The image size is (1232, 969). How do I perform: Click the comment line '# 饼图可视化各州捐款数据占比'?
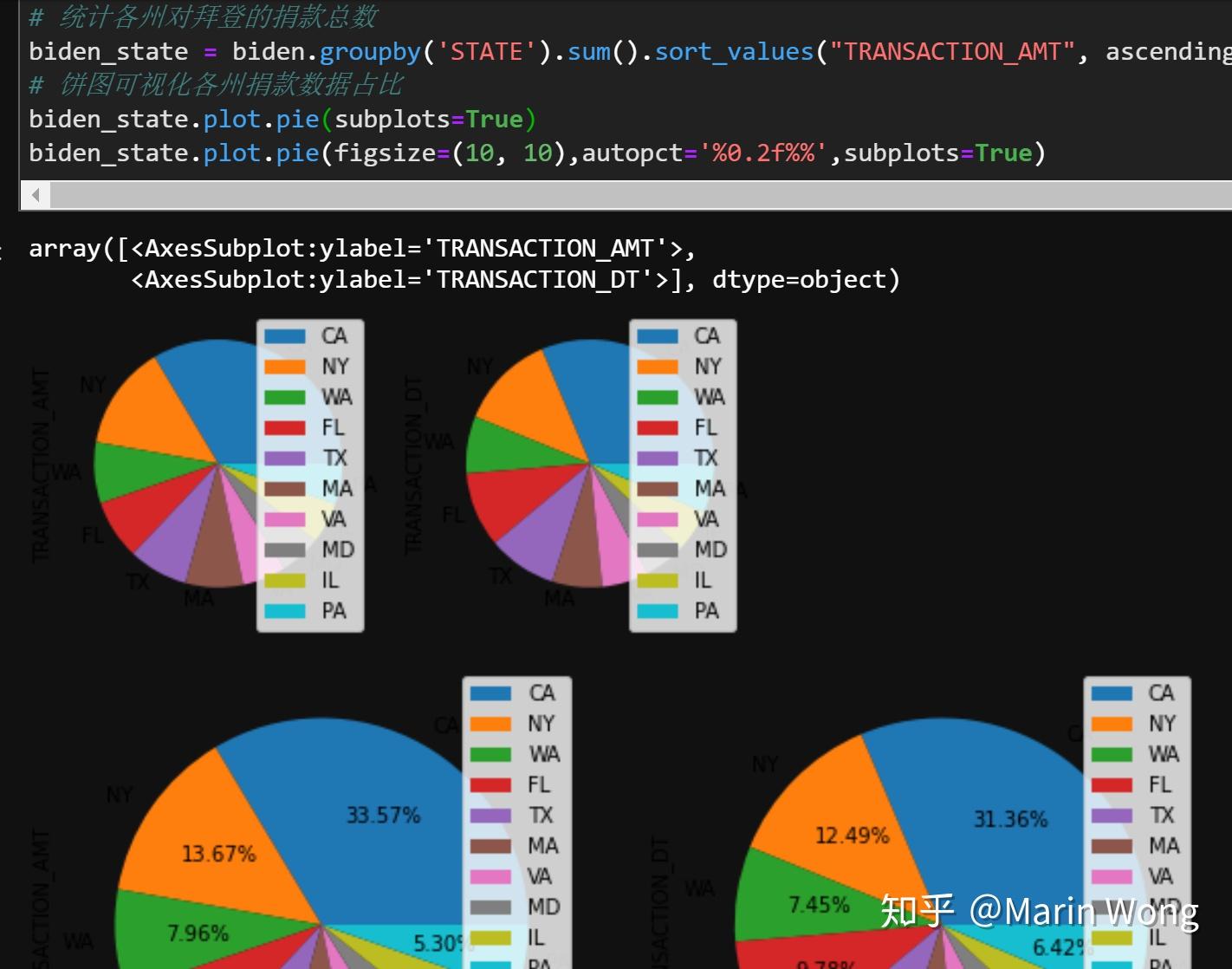click(216, 85)
